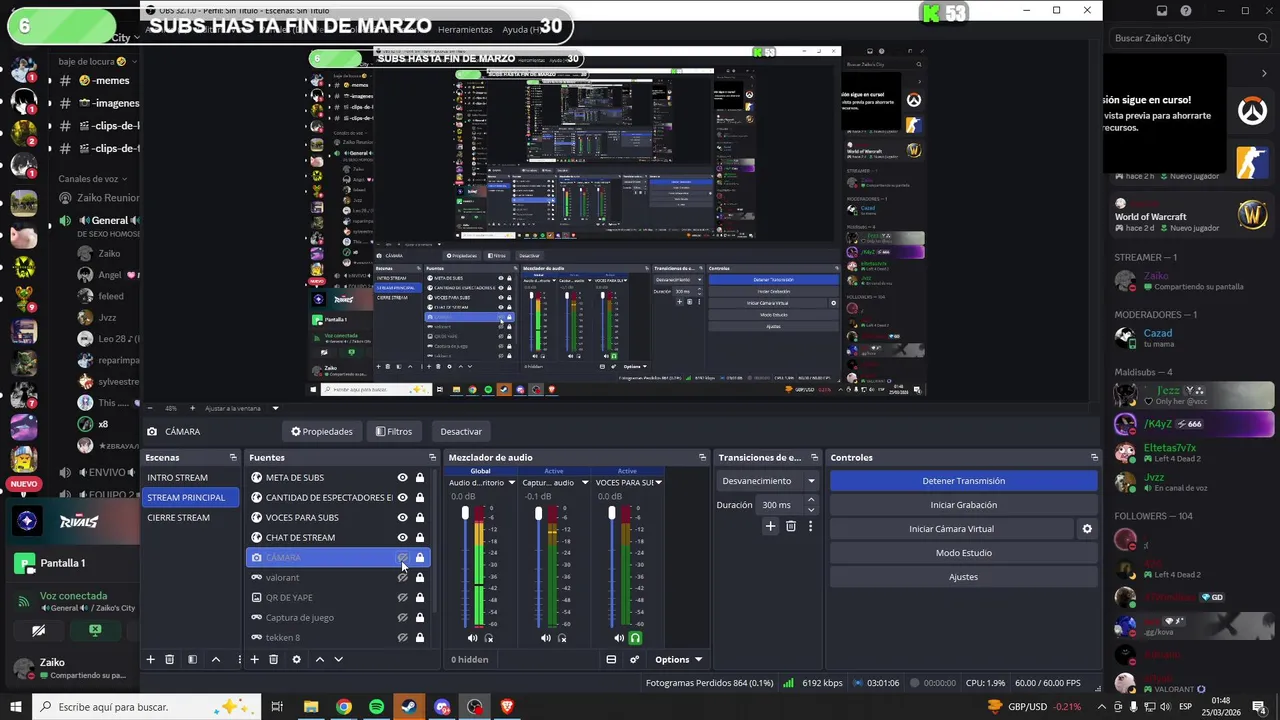
Task: Select the STREAM PRINCIPAL scene
Action: pos(191,498)
